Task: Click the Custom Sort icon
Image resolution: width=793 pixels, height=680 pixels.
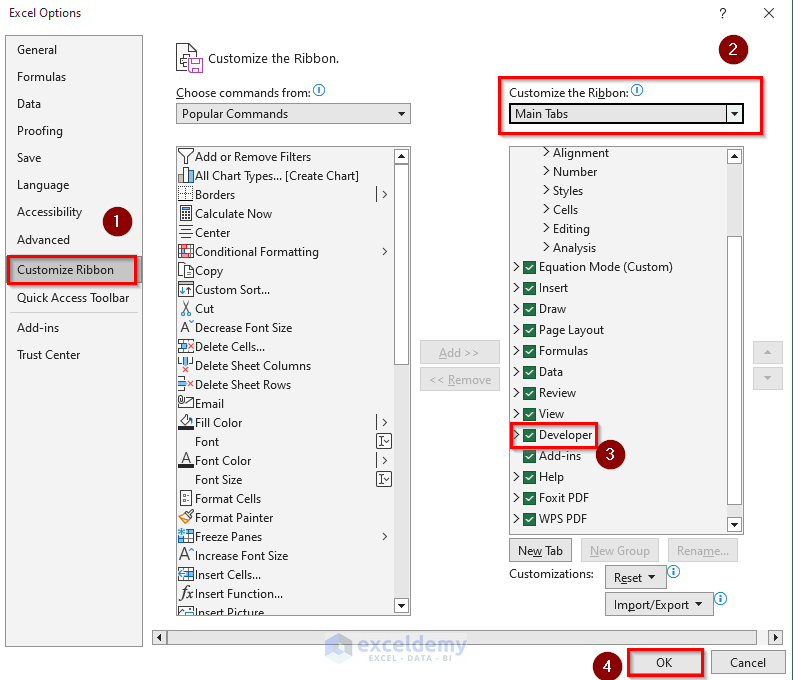Action: [x=186, y=289]
